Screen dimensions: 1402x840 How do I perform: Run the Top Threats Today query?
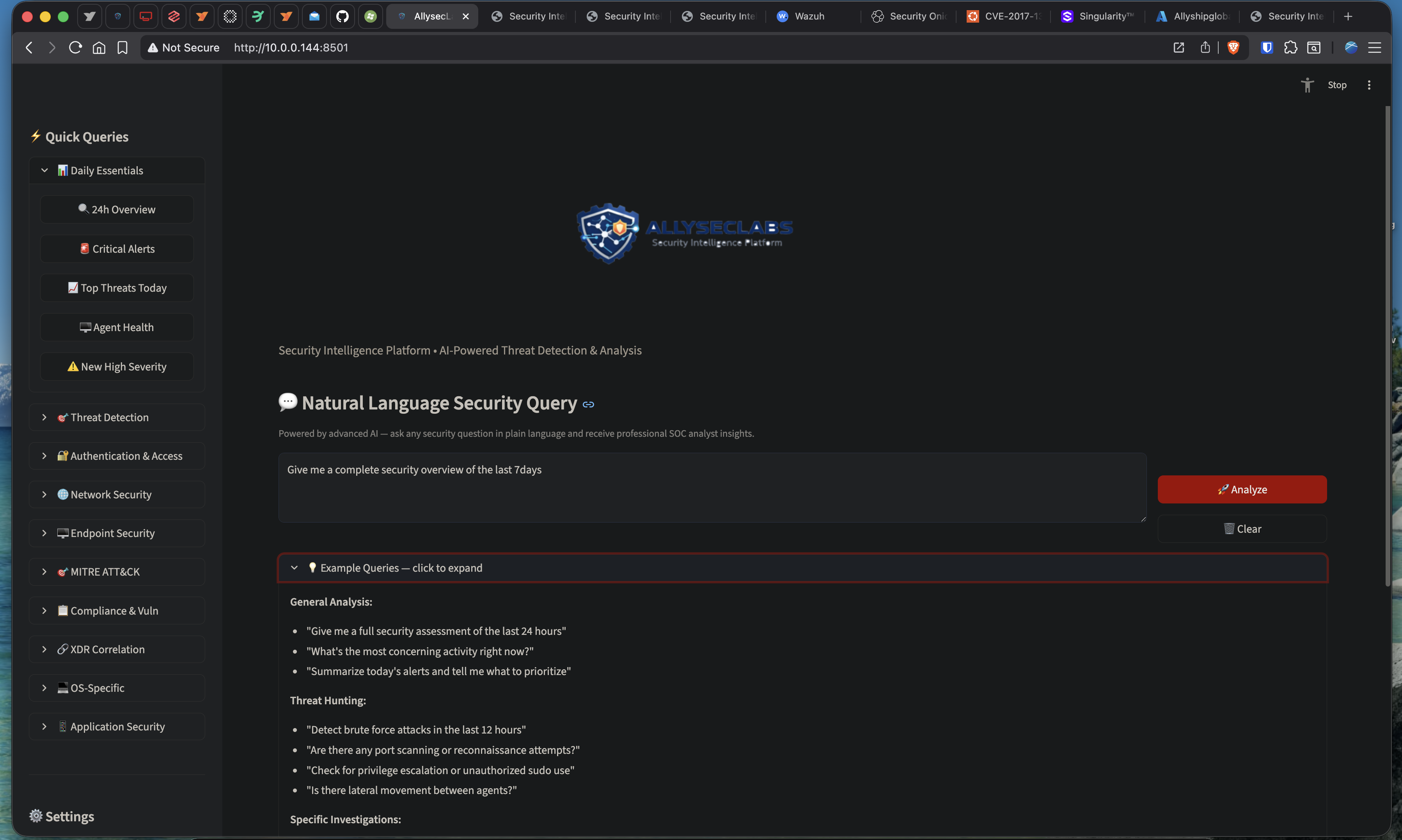(117, 288)
